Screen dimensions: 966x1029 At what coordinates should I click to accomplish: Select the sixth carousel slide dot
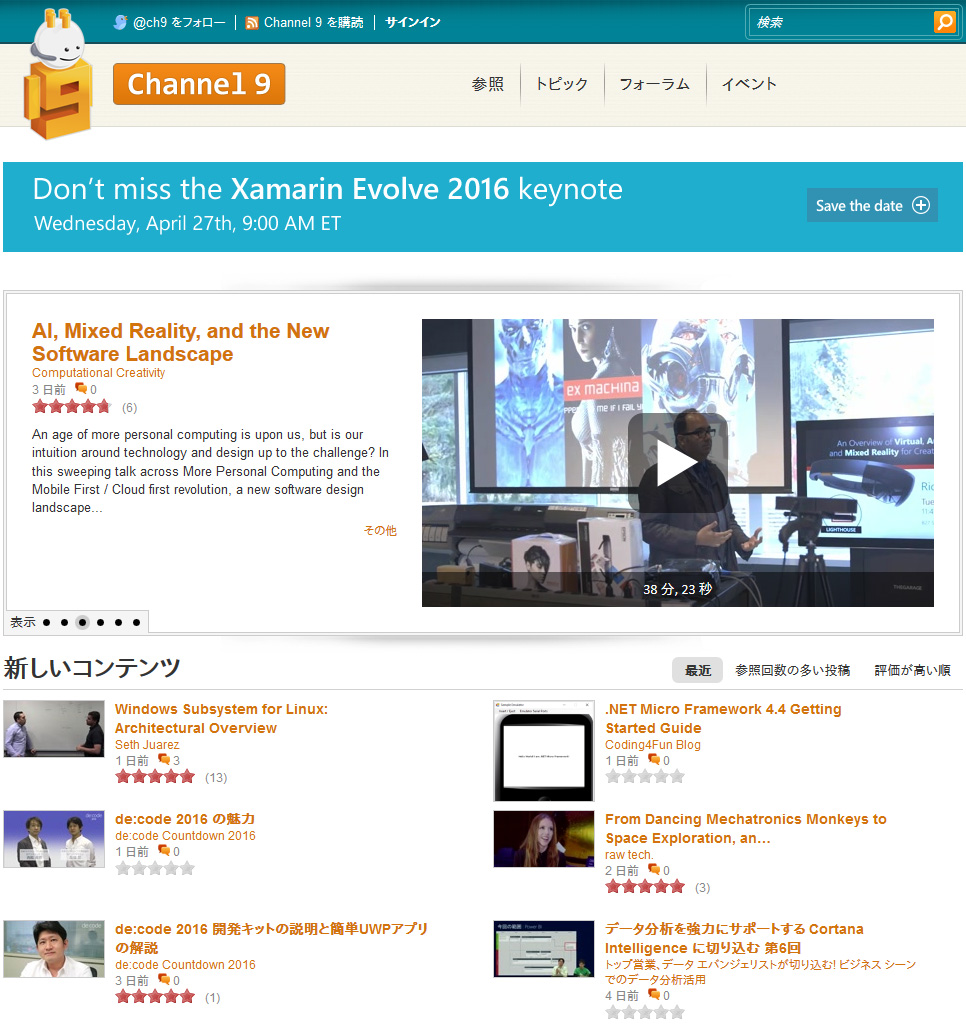pos(136,622)
